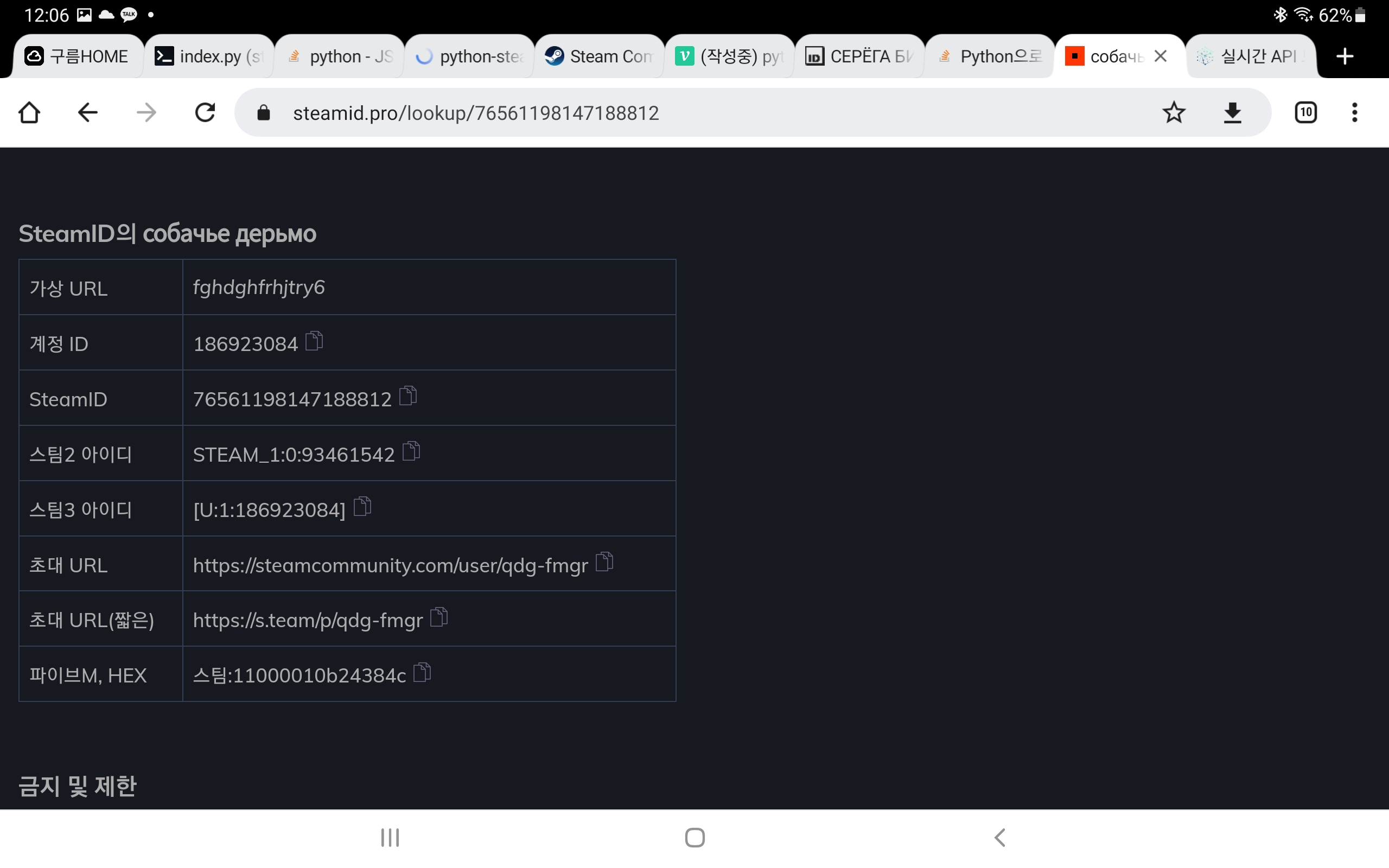Select the SteamID의 собачье дерьмо heading
This screenshot has width=1389, height=868.
168,234
